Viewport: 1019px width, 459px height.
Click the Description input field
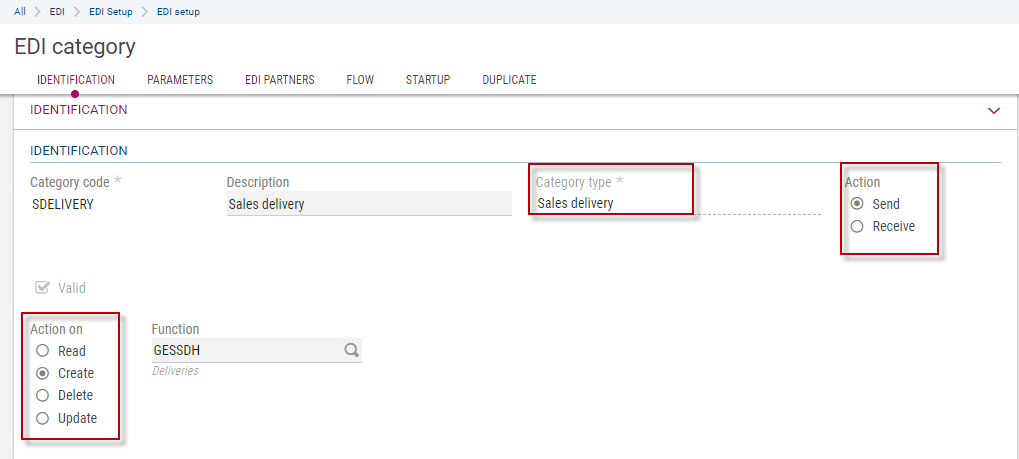pos(368,204)
